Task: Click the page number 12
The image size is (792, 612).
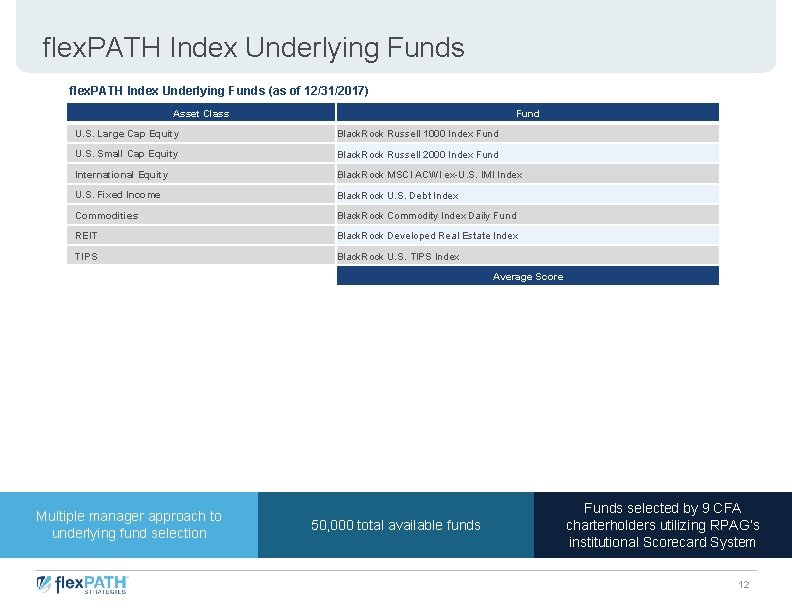Action: click(x=744, y=585)
